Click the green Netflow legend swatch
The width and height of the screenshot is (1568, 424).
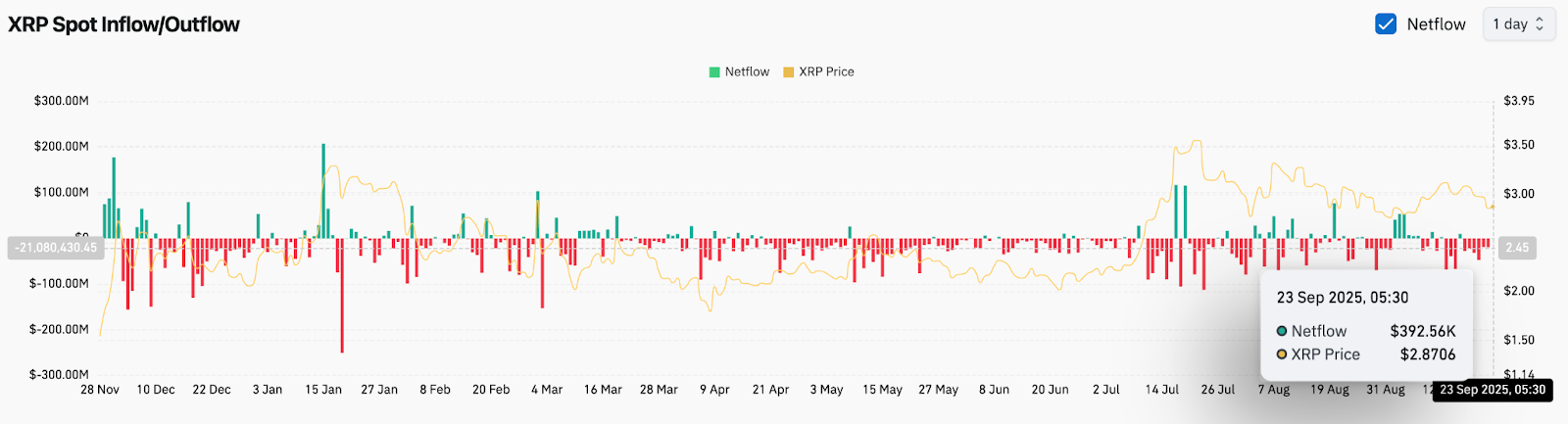point(714,71)
